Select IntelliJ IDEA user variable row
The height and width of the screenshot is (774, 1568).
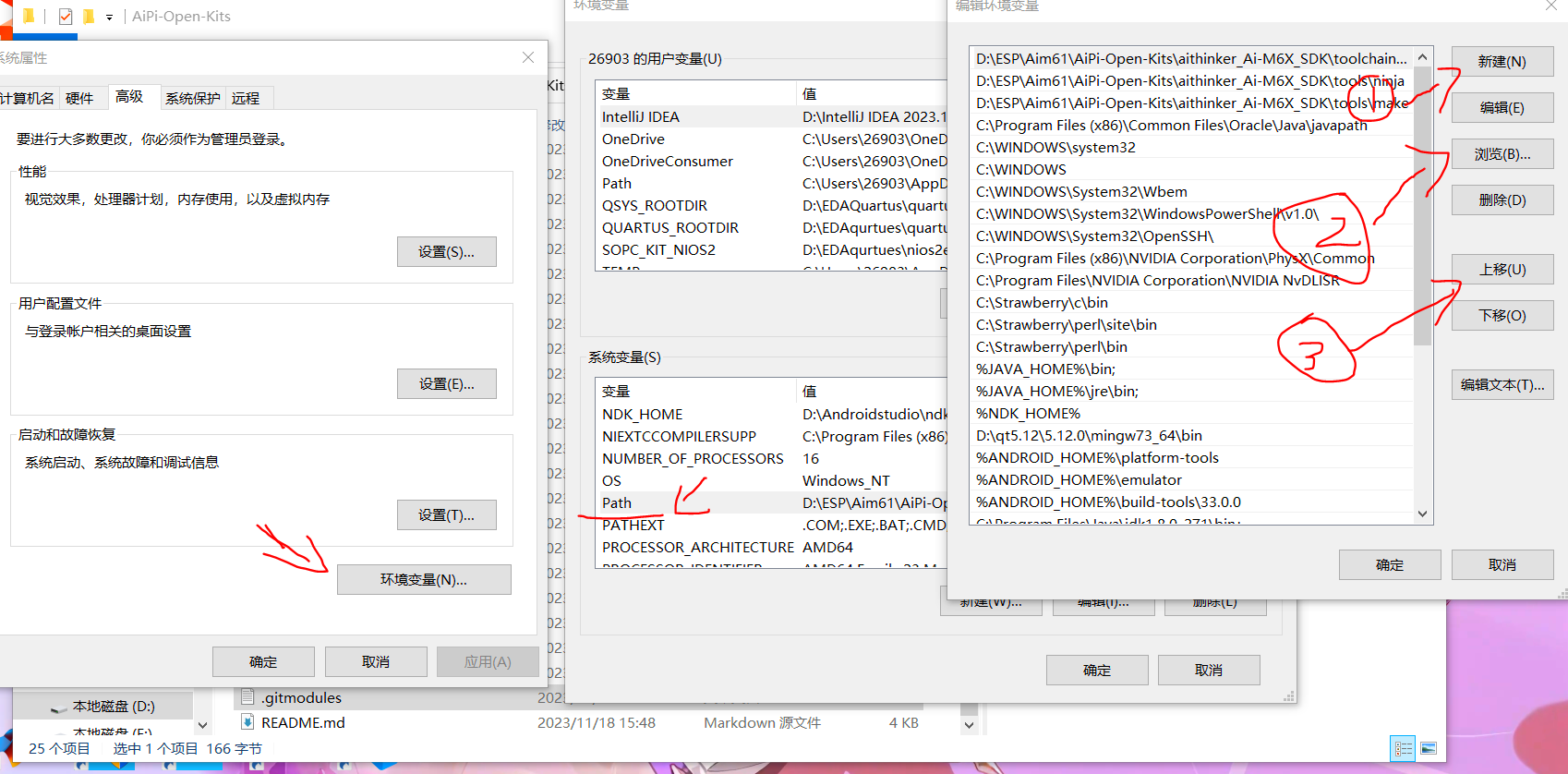(x=772, y=117)
